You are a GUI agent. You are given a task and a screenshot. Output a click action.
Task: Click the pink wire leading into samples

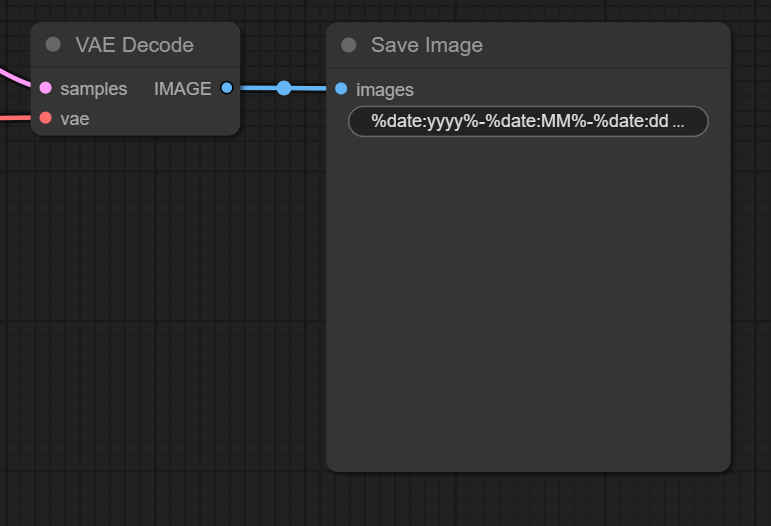coord(12,74)
